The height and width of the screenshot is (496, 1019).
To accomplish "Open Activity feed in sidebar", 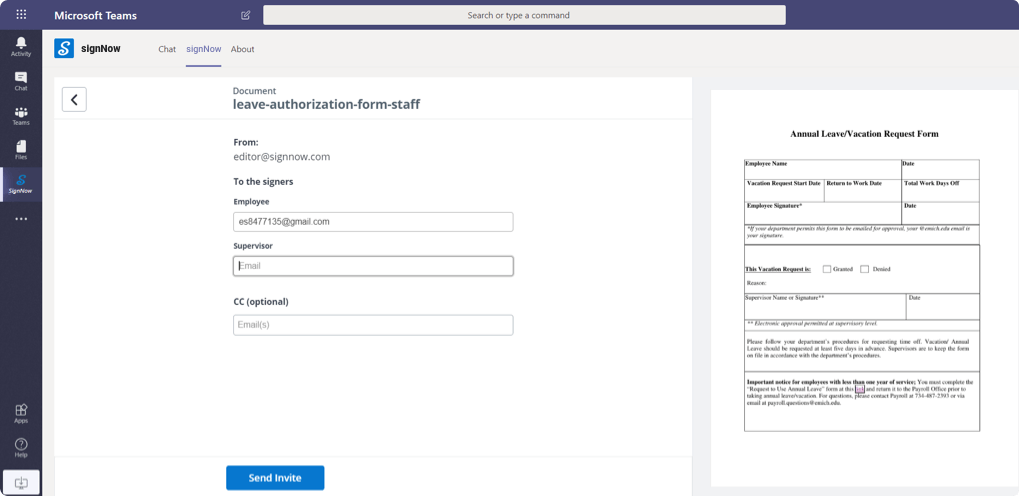I will pos(21,47).
